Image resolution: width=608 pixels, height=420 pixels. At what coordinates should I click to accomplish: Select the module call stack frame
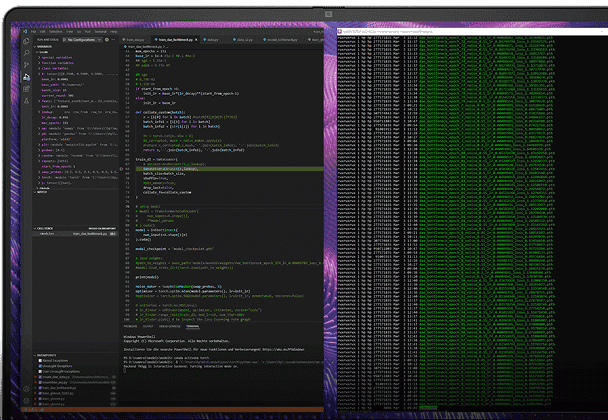click(76, 234)
